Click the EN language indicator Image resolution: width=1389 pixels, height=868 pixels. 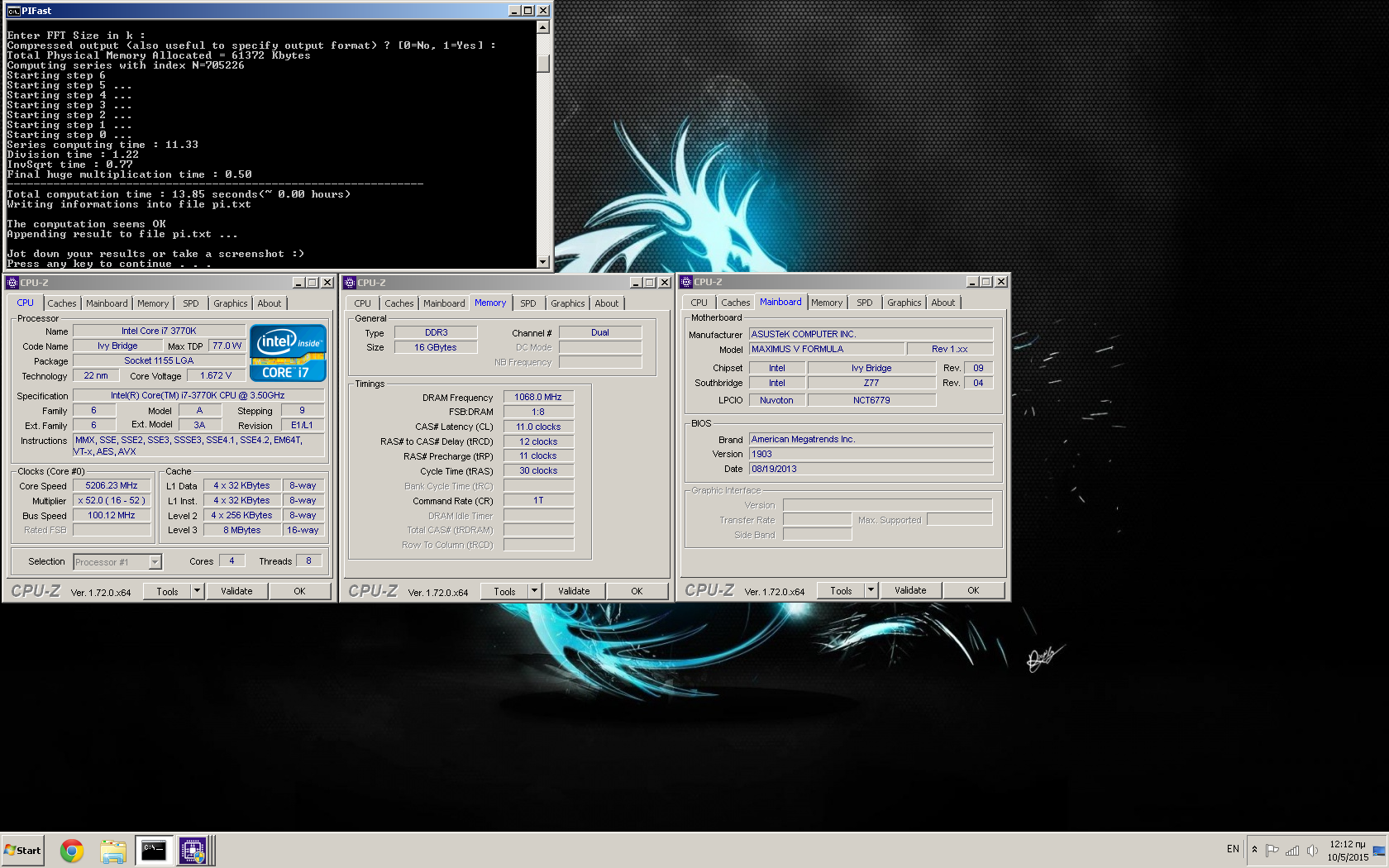(x=1233, y=849)
